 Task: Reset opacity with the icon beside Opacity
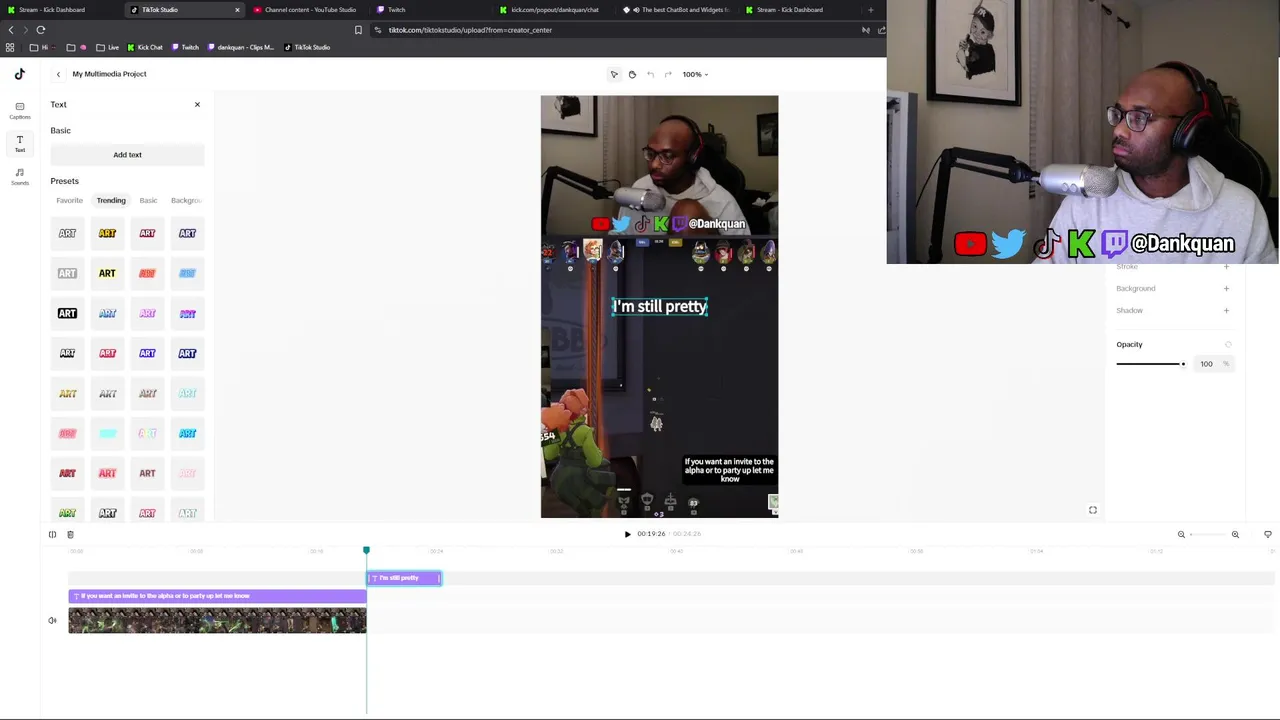[x=1228, y=344]
